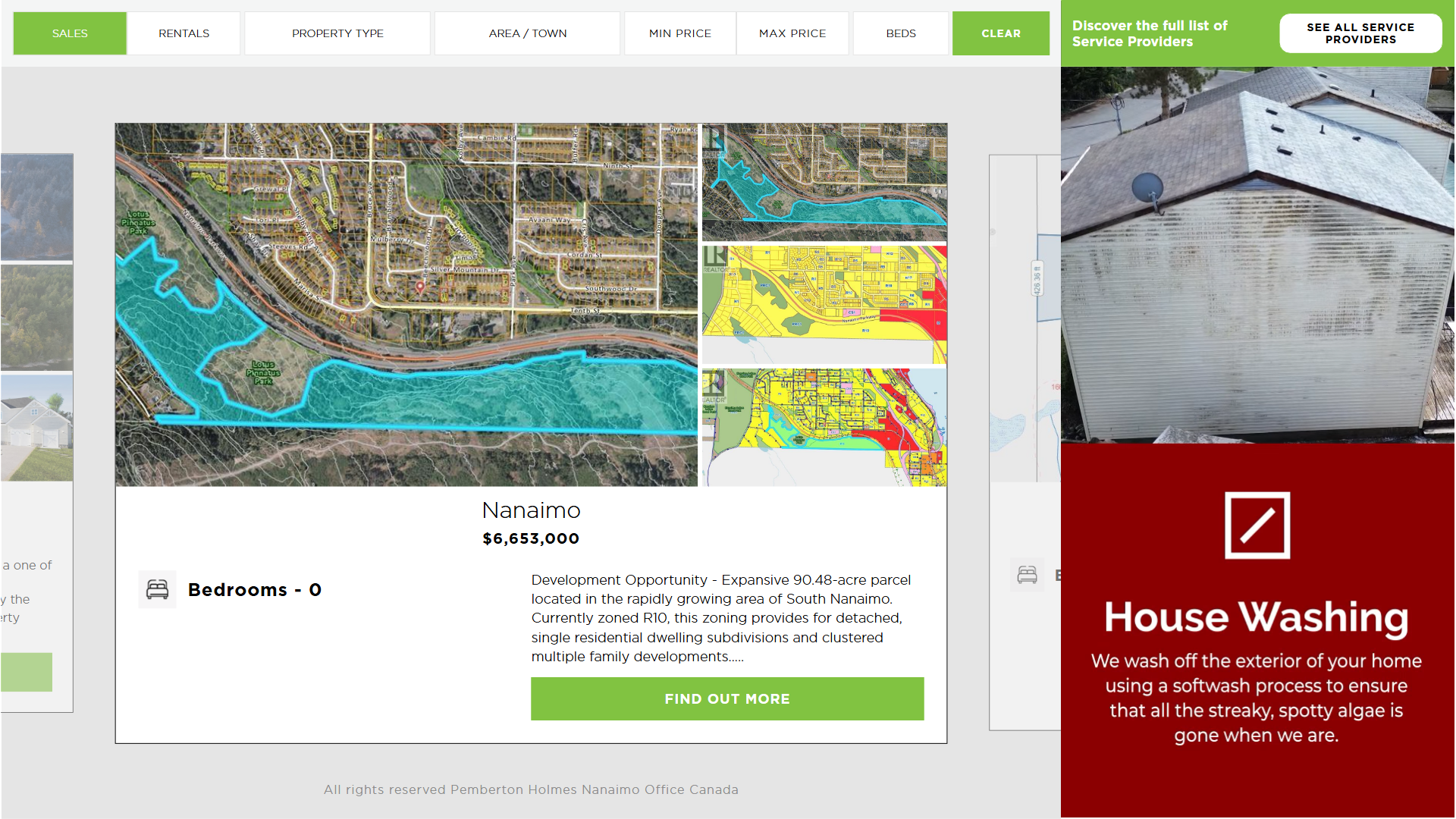The width and height of the screenshot is (1456, 819).
Task: Expand the AREA / TOWN filter
Action: pos(528,33)
